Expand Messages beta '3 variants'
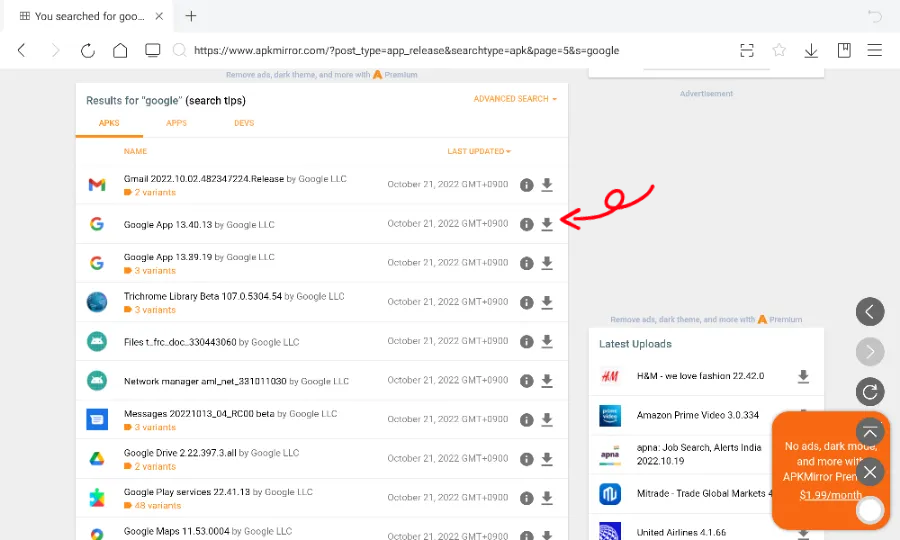900x540 pixels. (150, 427)
